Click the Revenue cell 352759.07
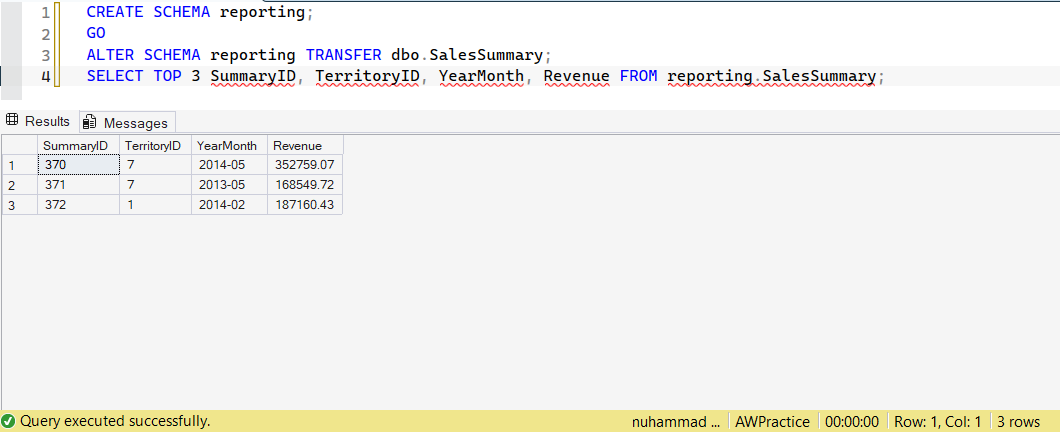This screenshot has height=432, width=1060. point(306,165)
